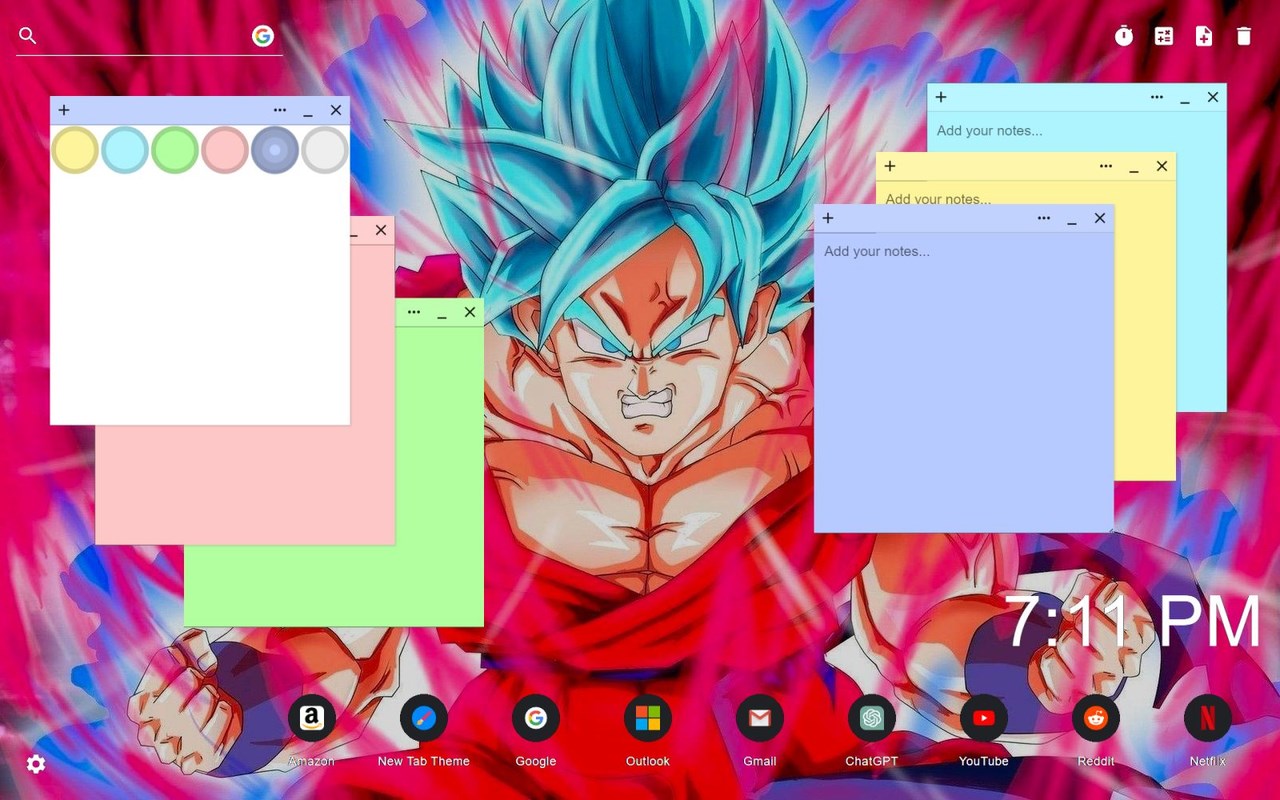Minimize the purple note
Screen dimensions: 1280x800
tap(1072, 220)
